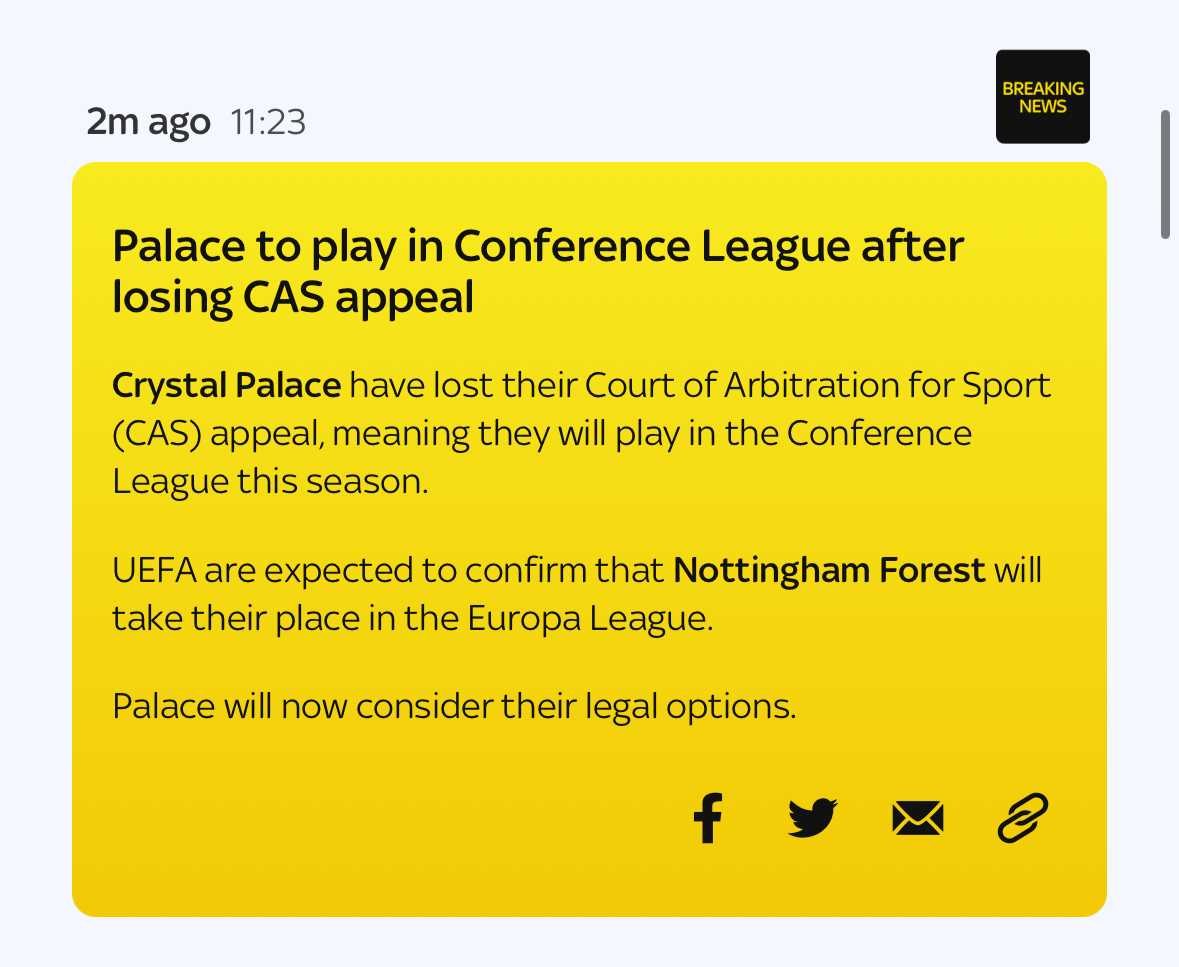Click the 'Europa League' text
This screenshot has width=1179, height=967.
pos(590,619)
